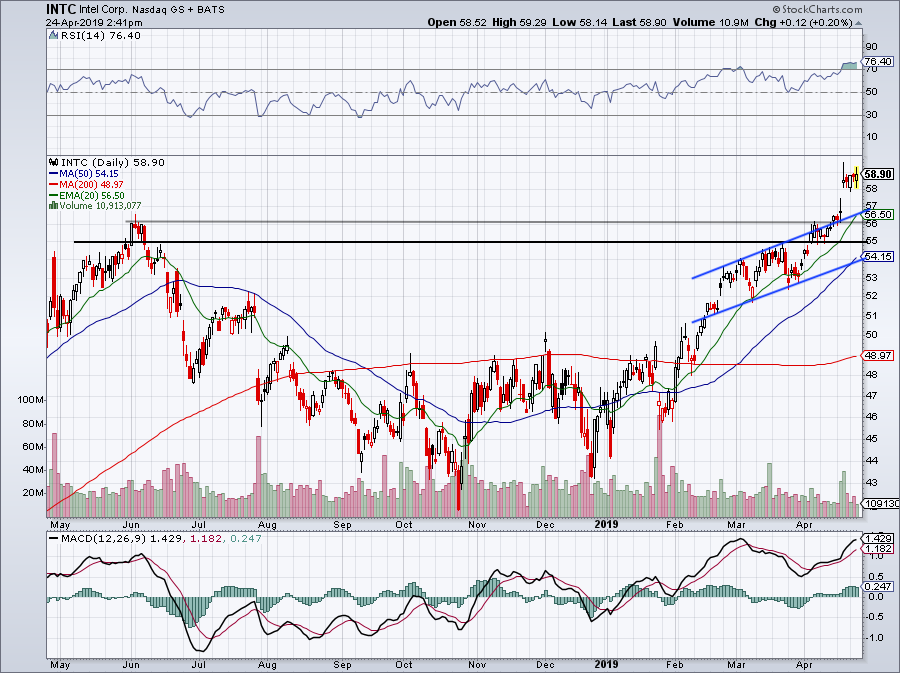Click the candlestick icon before INTC (Daily)
This screenshot has width=900, height=673.
(x=54, y=162)
